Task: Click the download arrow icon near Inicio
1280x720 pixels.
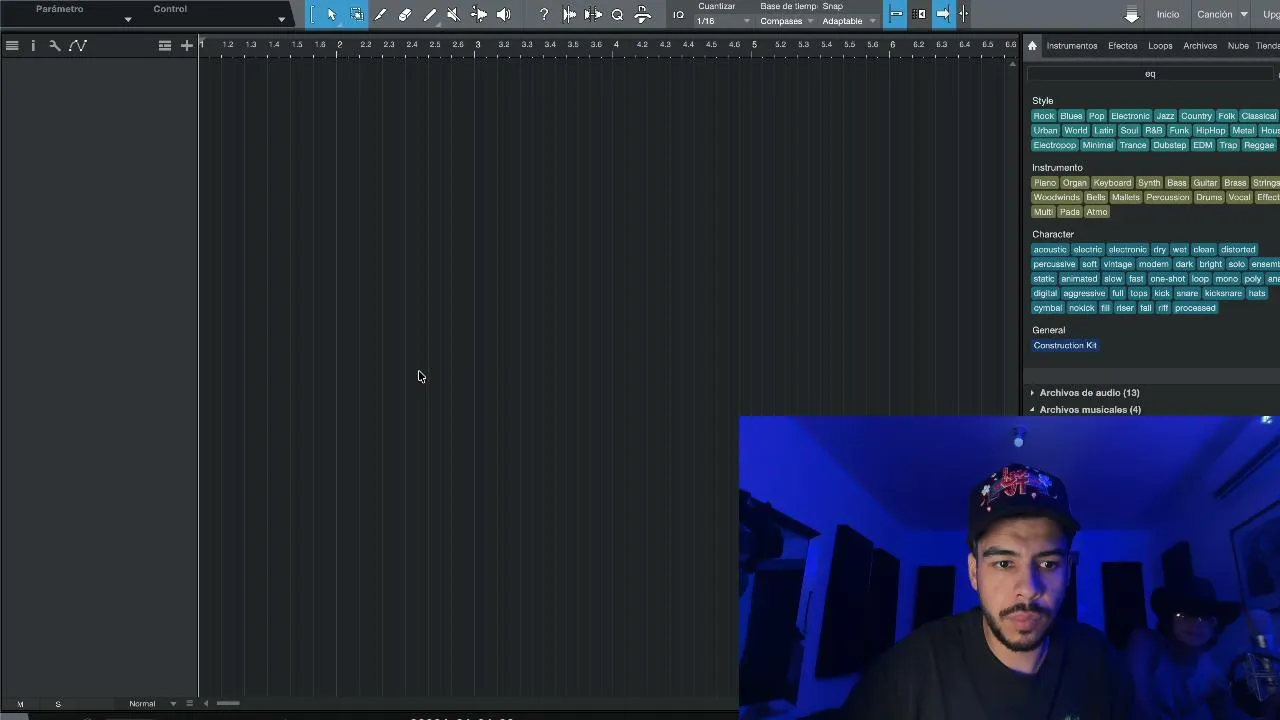Action: coord(1132,15)
